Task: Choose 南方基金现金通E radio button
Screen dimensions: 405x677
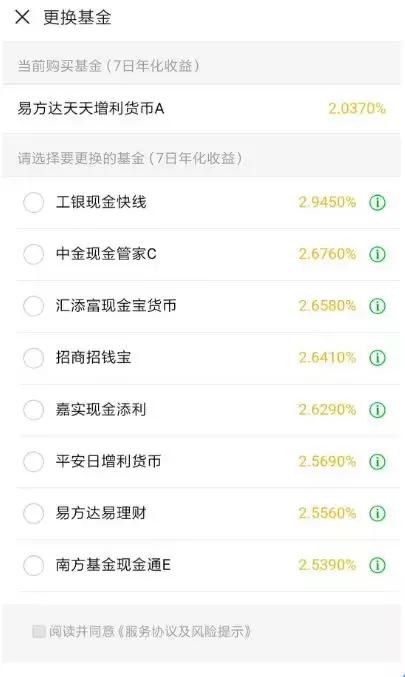Action: click(33, 565)
